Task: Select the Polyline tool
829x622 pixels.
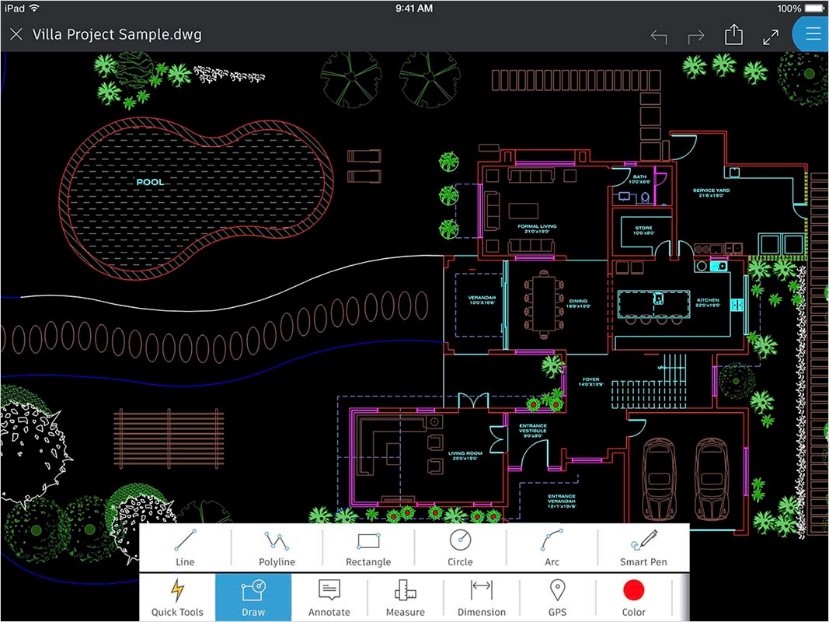Action: 276,545
